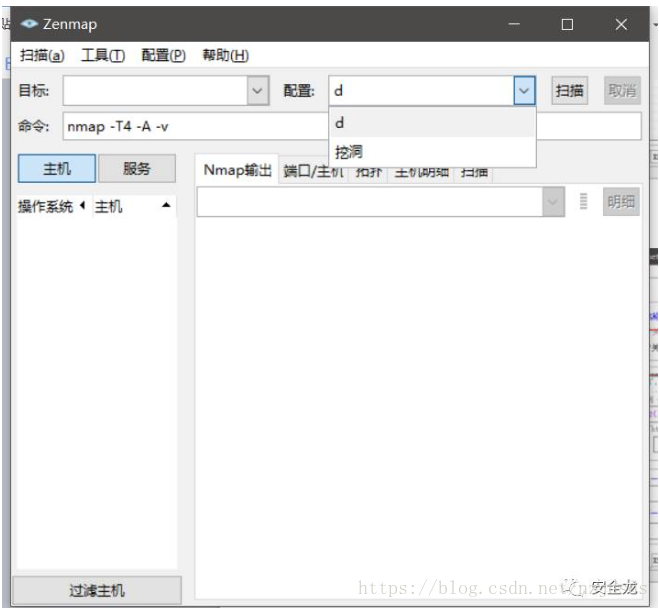Click the 配置 profile combo box field
This screenshot has height=608, width=659.
point(421,90)
